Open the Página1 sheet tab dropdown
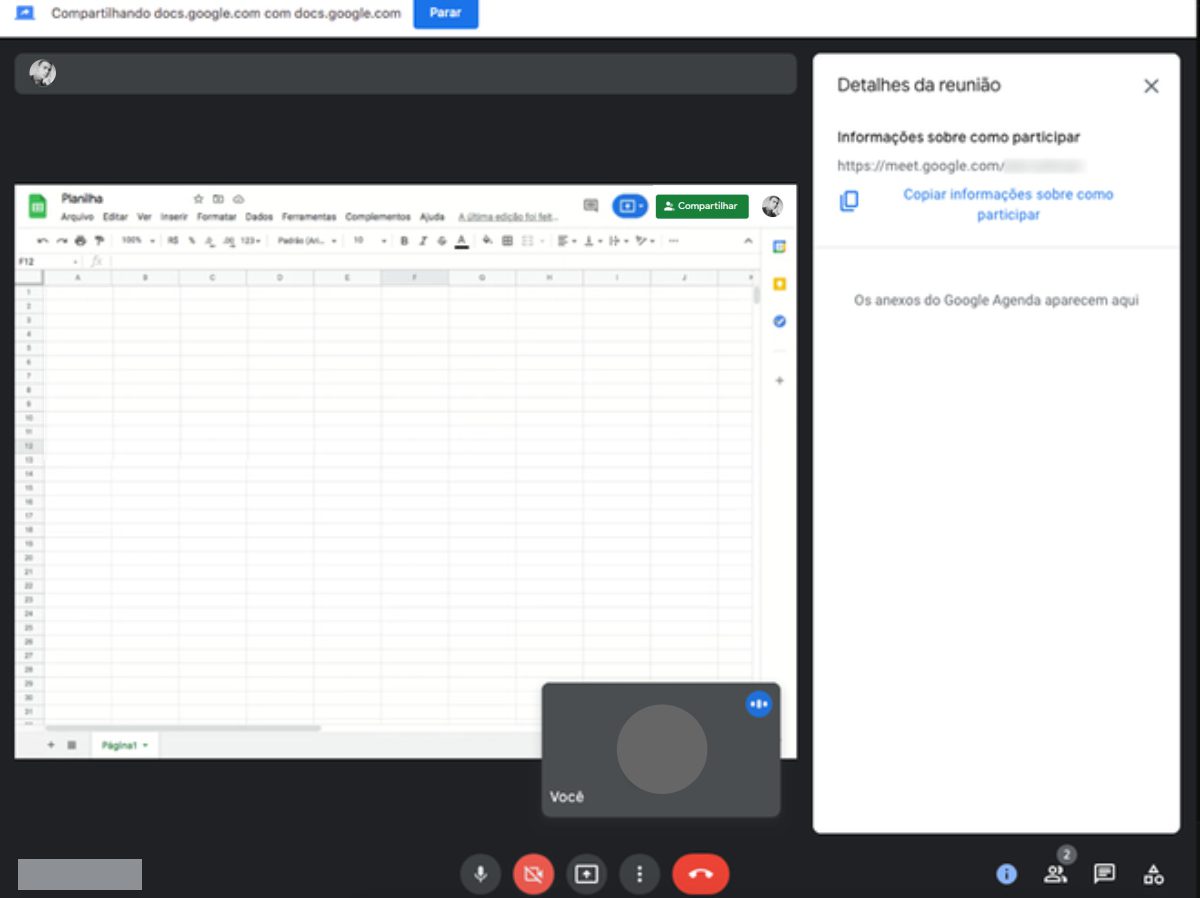 click(x=125, y=746)
